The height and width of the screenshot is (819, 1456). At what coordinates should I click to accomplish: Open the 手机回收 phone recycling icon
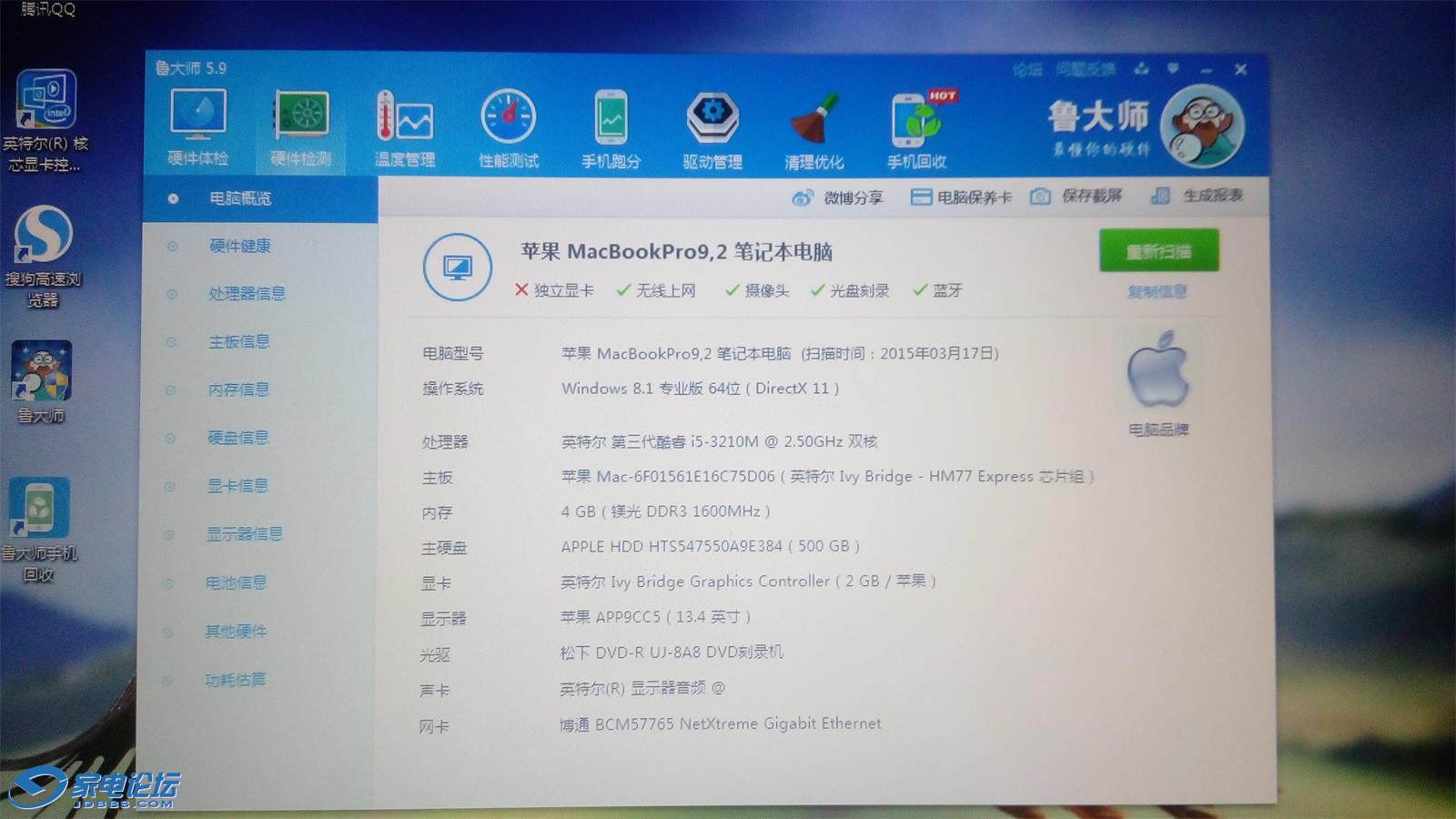(x=917, y=129)
